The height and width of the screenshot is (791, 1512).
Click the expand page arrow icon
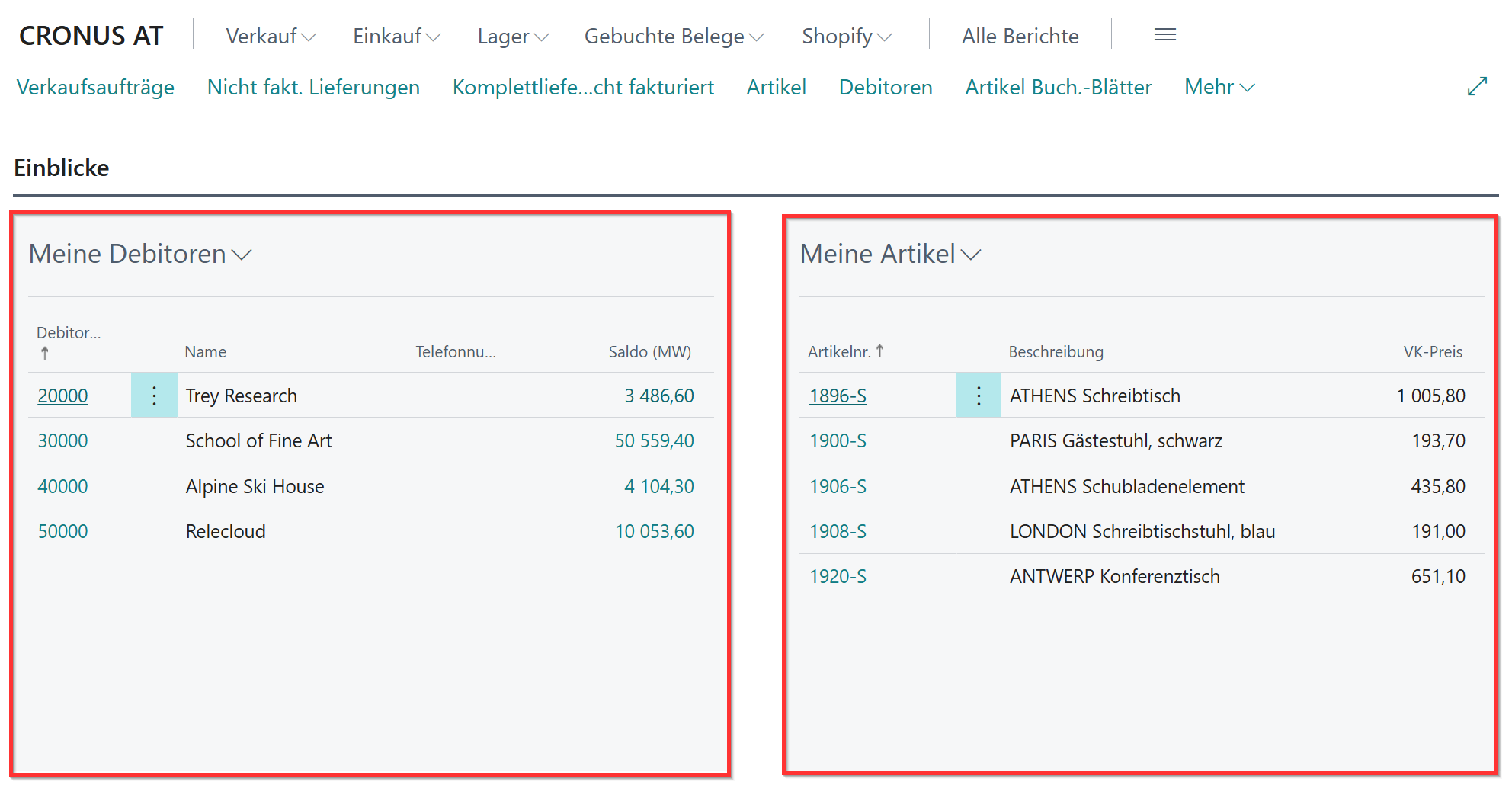(x=1476, y=87)
